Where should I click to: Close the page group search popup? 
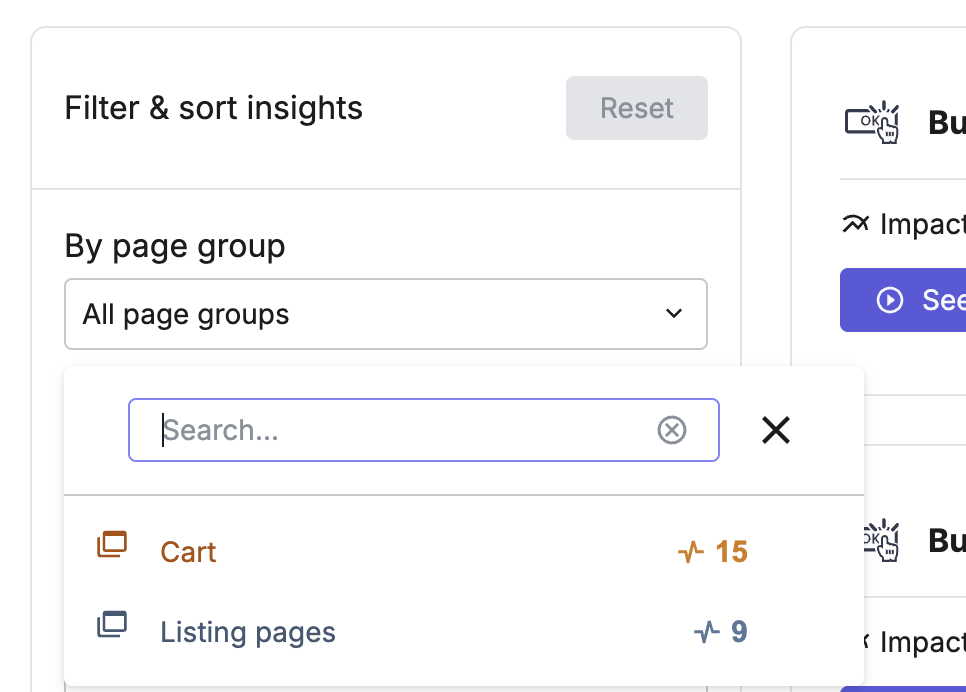776,430
